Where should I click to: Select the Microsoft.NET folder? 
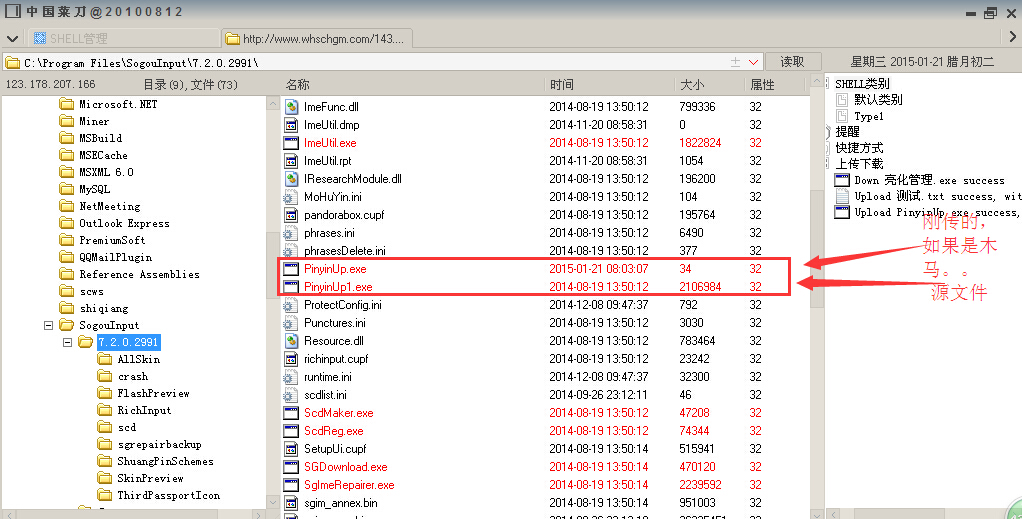[118, 104]
